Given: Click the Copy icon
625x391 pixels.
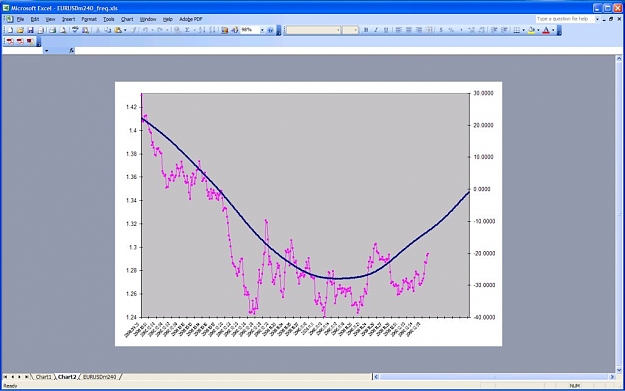Looking at the screenshot, I should coord(108,30).
